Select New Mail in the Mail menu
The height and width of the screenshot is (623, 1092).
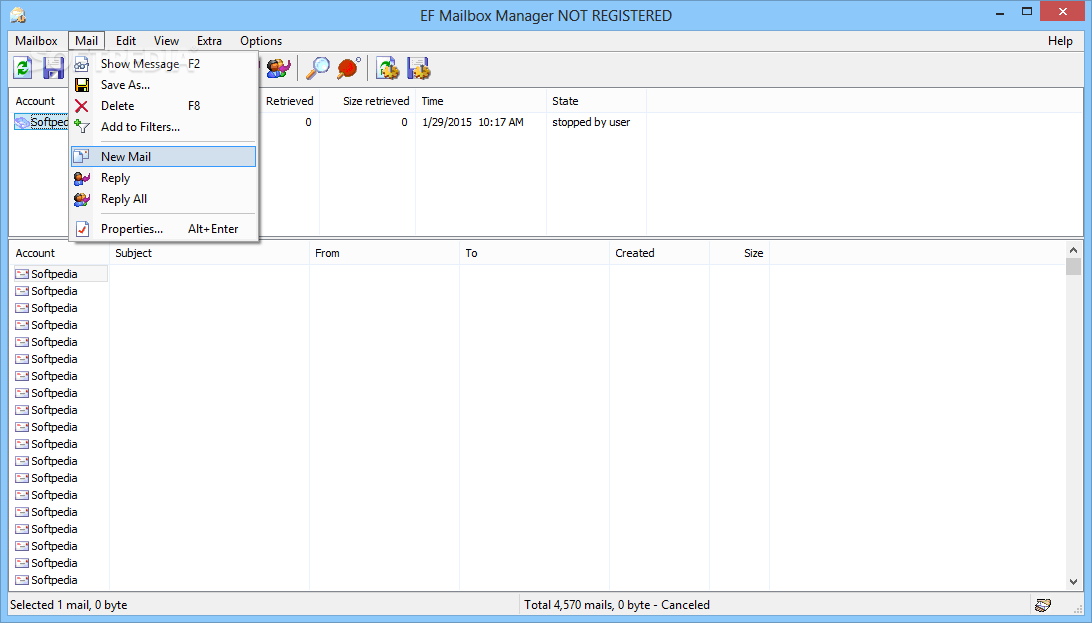164,157
